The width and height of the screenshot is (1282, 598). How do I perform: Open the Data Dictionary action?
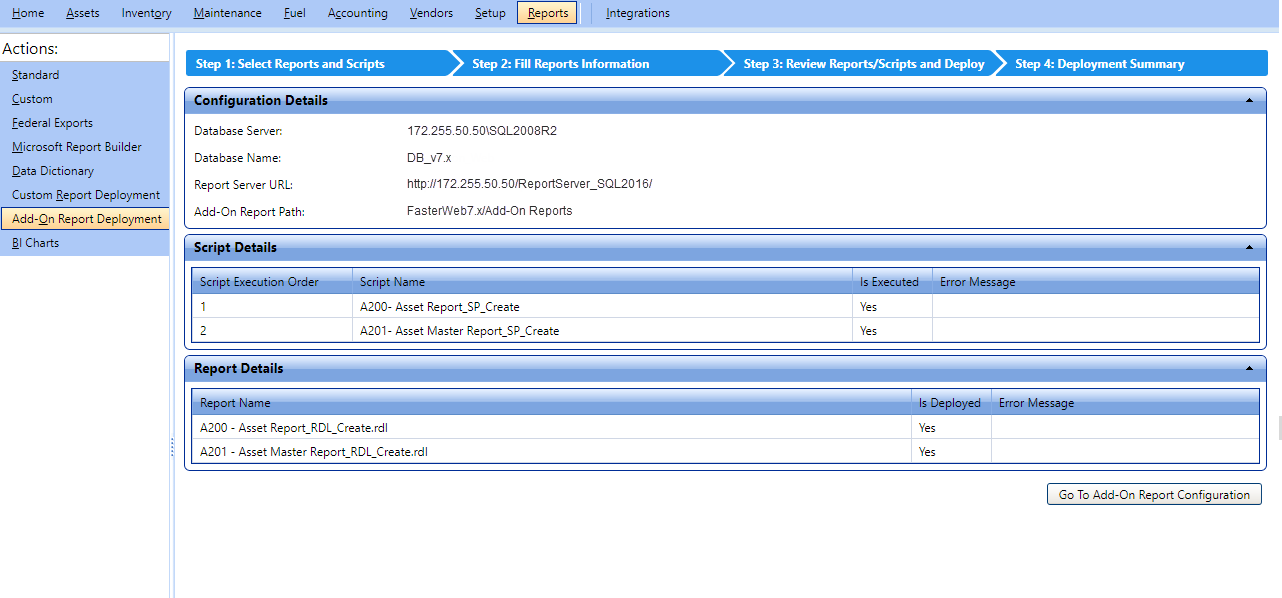point(53,171)
